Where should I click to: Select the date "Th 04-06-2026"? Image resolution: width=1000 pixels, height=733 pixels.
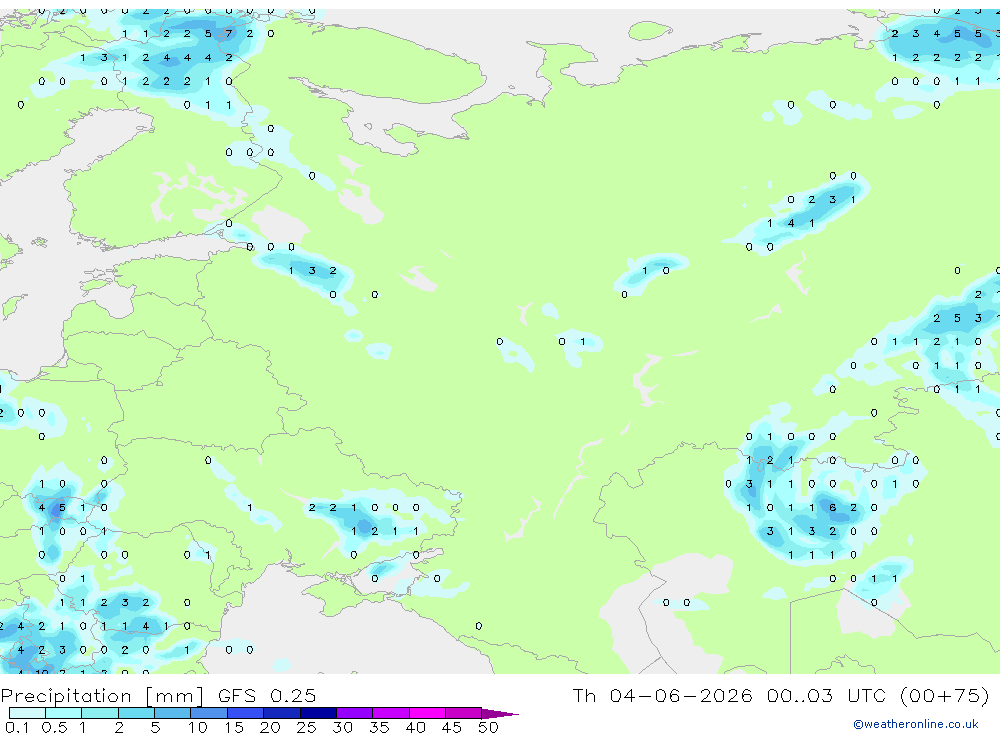[x=663, y=695]
